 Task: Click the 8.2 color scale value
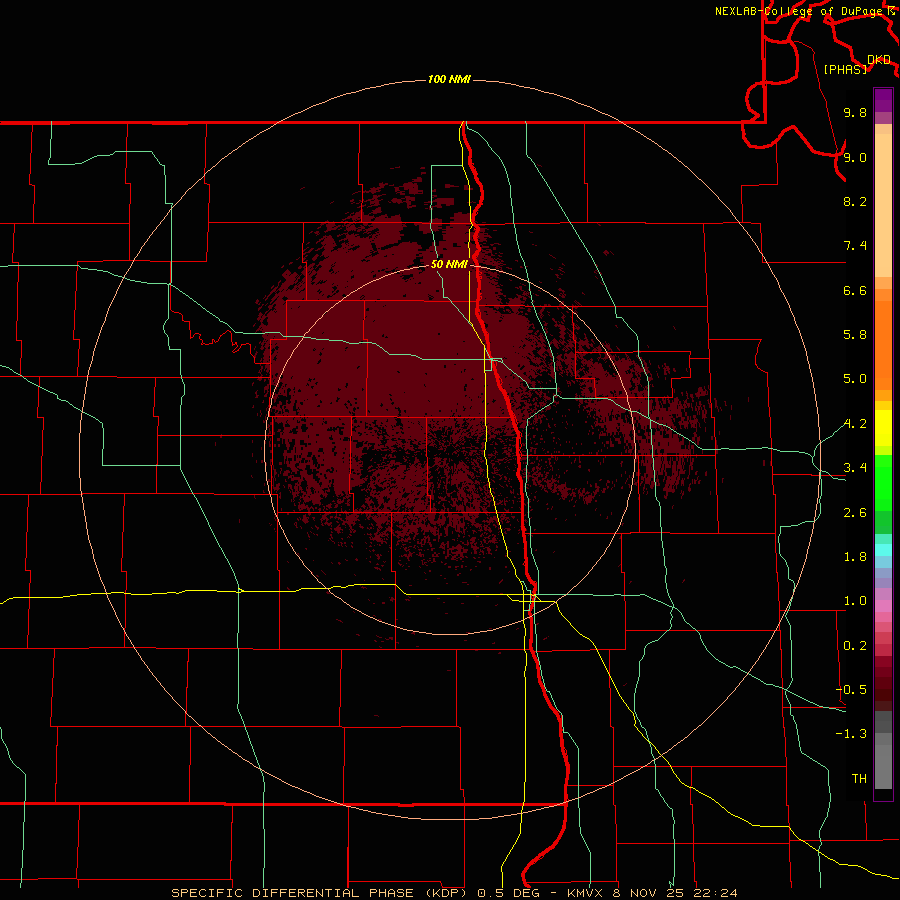[855, 201]
